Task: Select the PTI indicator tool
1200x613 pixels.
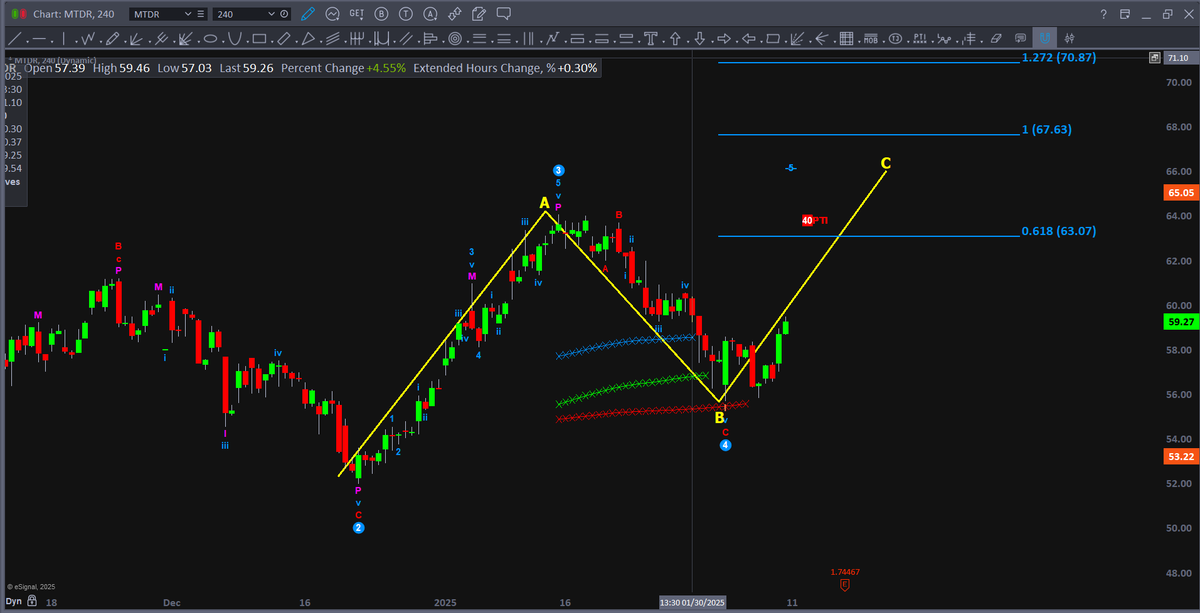Action: (919, 39)
